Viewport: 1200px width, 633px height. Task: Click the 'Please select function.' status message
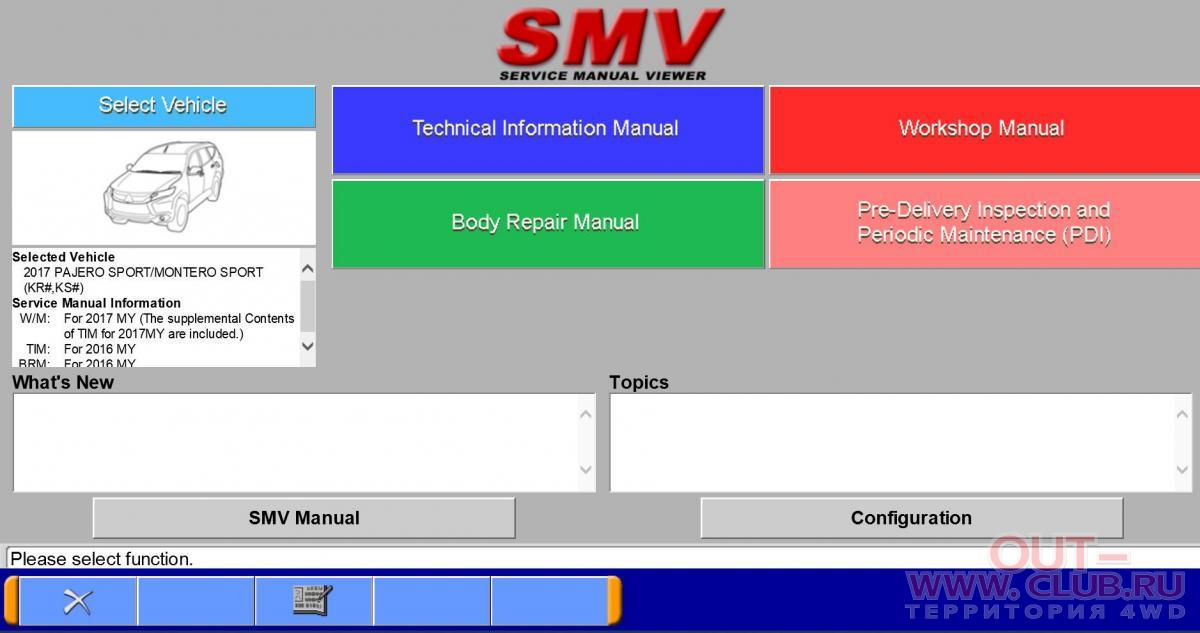102,559
